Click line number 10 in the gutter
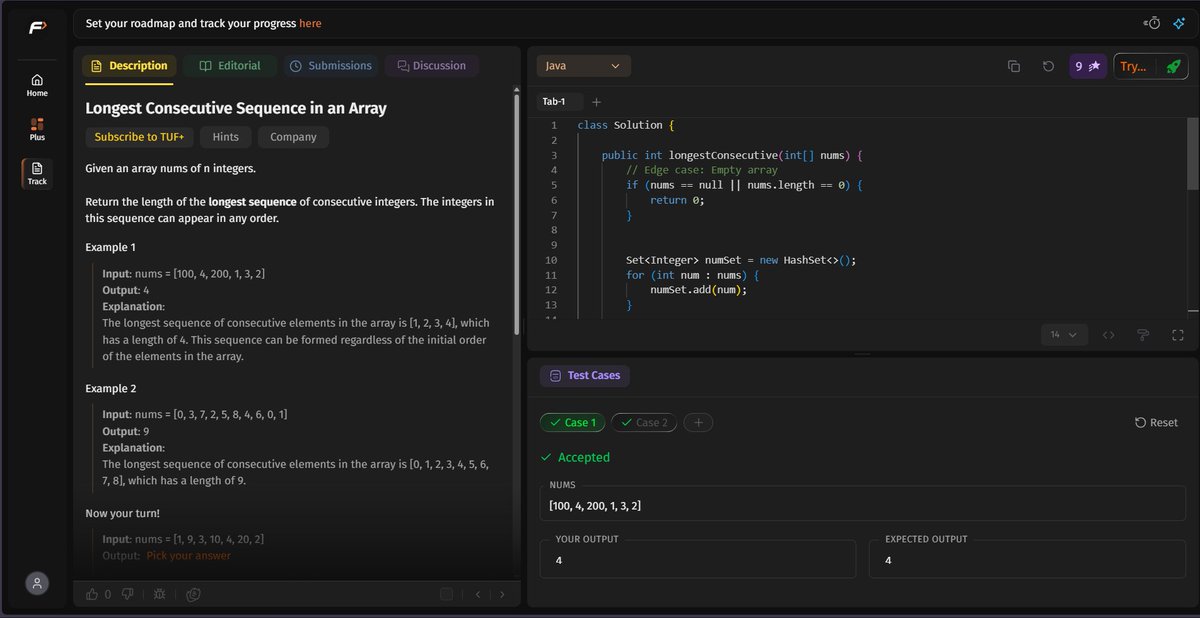Image resolution: width=1200 pixels, height=618 pixels. (x=550, y=260)
